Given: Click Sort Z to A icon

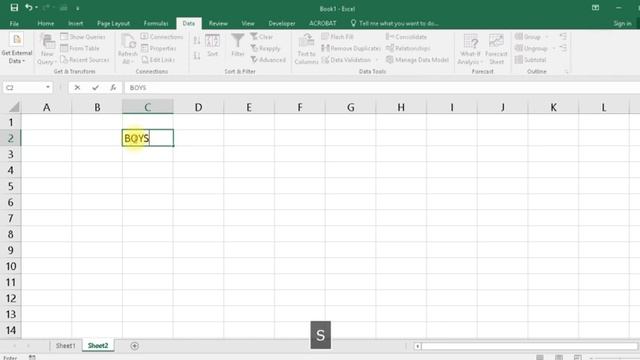Looking at the screenshot, I should click(197, 56).
